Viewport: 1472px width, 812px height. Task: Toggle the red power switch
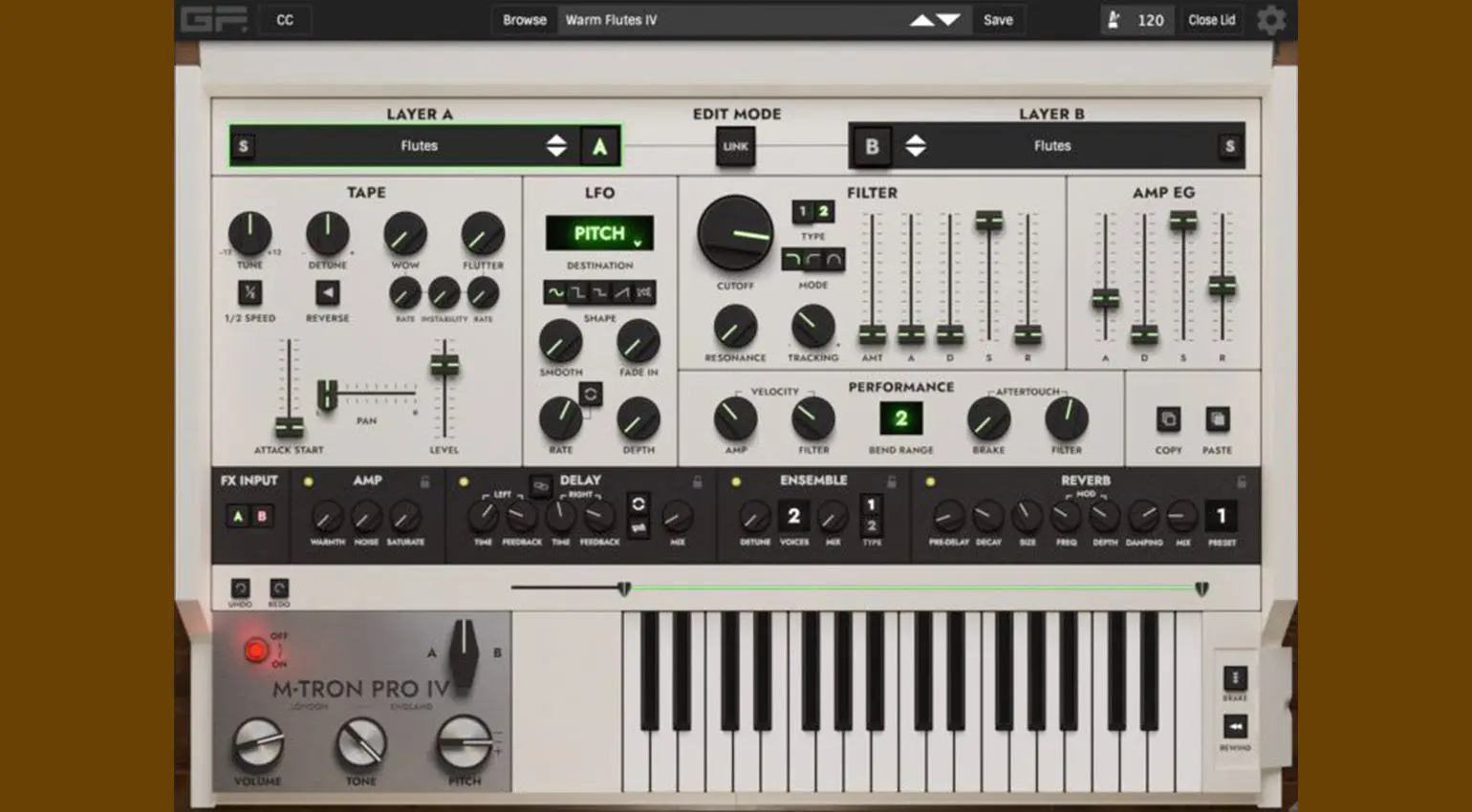pos(256,651)
